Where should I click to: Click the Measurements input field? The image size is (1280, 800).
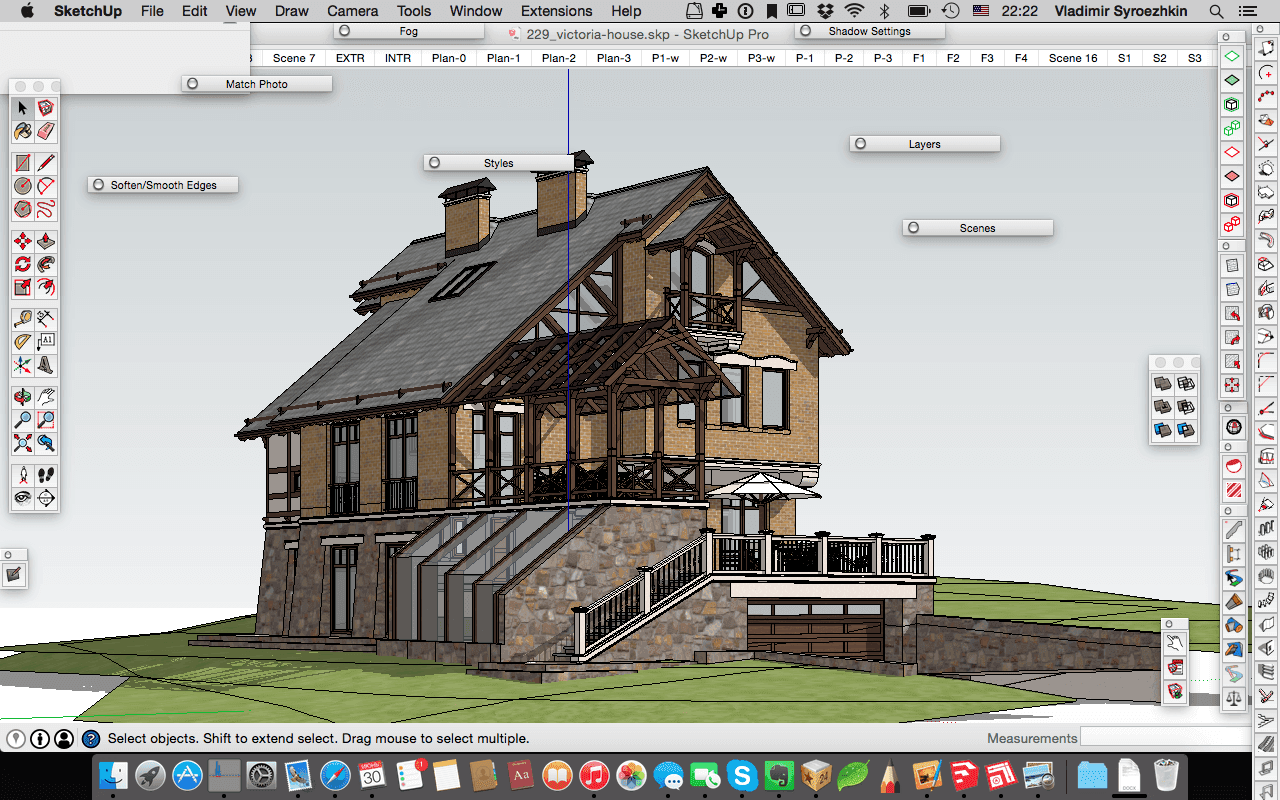pyautogui.click(x=1165, y=738)
